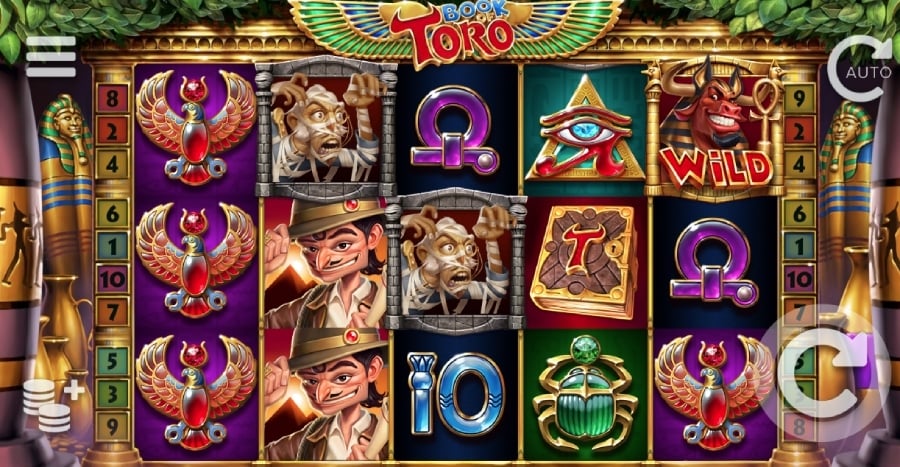Select the golden T book symbol
900x467 pixels.
click(x=585, y=262)
